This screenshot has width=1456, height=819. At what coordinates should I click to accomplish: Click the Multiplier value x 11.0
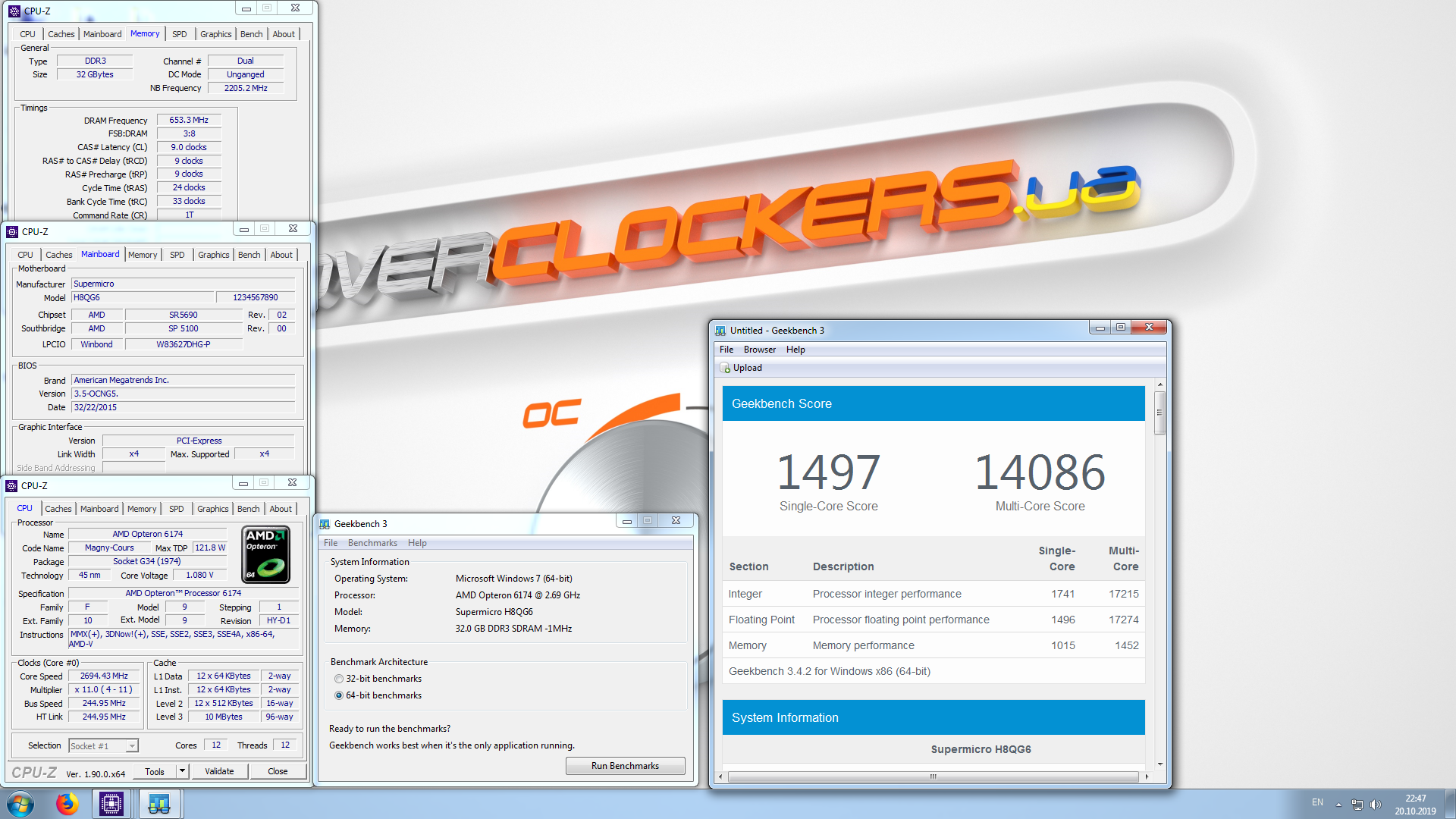coord(105,689)
